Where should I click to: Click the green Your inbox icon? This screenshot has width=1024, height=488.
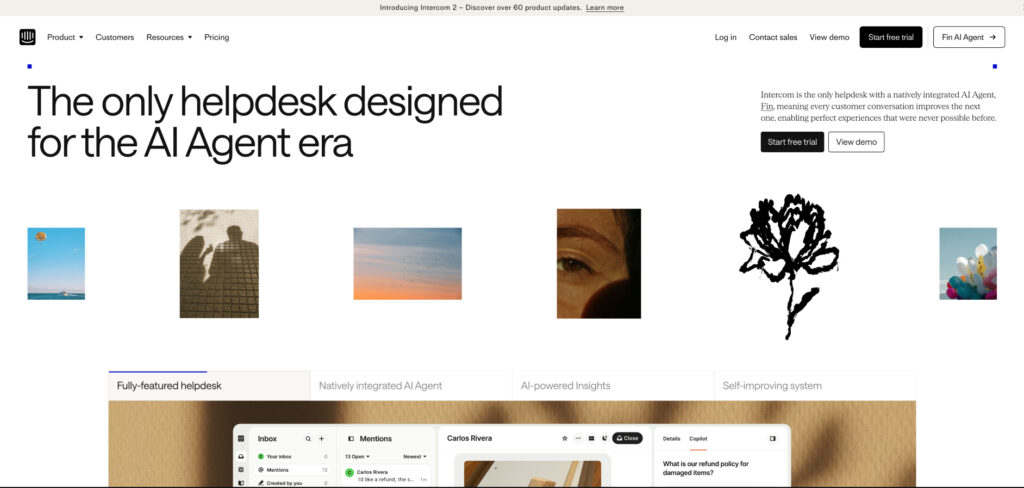coord(261,457)
